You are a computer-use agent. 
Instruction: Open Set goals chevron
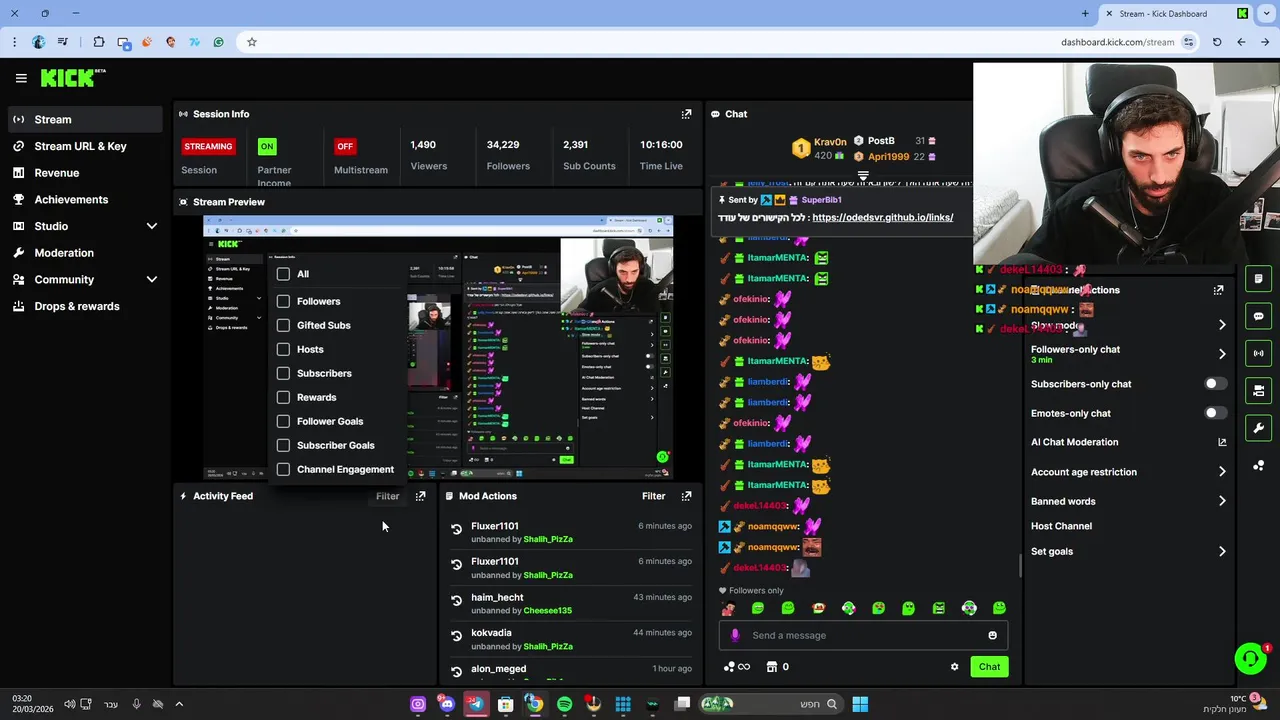1222,551
